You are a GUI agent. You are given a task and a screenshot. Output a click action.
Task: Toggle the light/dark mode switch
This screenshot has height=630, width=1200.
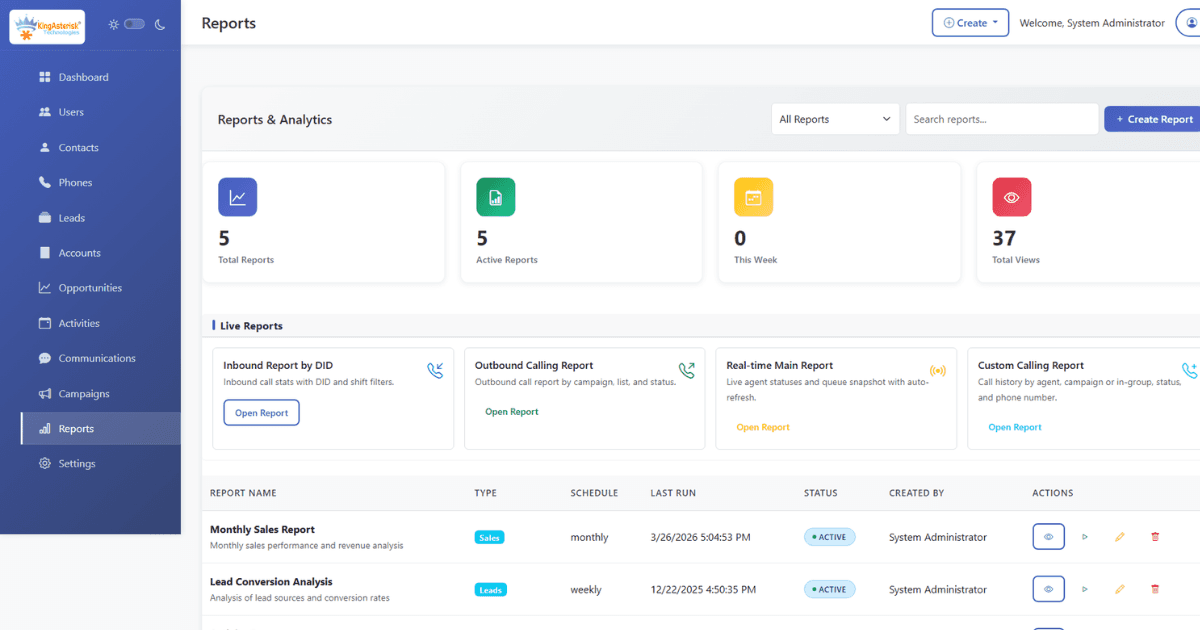click(x=134, y=24)
